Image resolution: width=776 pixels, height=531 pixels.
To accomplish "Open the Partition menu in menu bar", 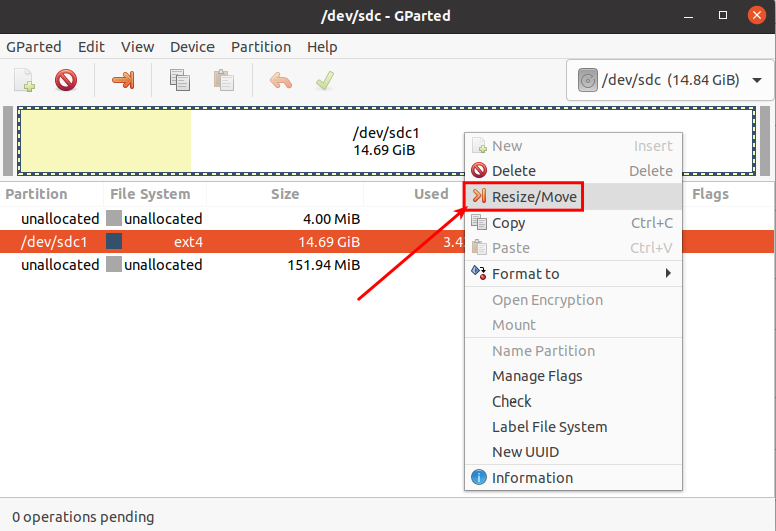I will [x=261, y=47].
